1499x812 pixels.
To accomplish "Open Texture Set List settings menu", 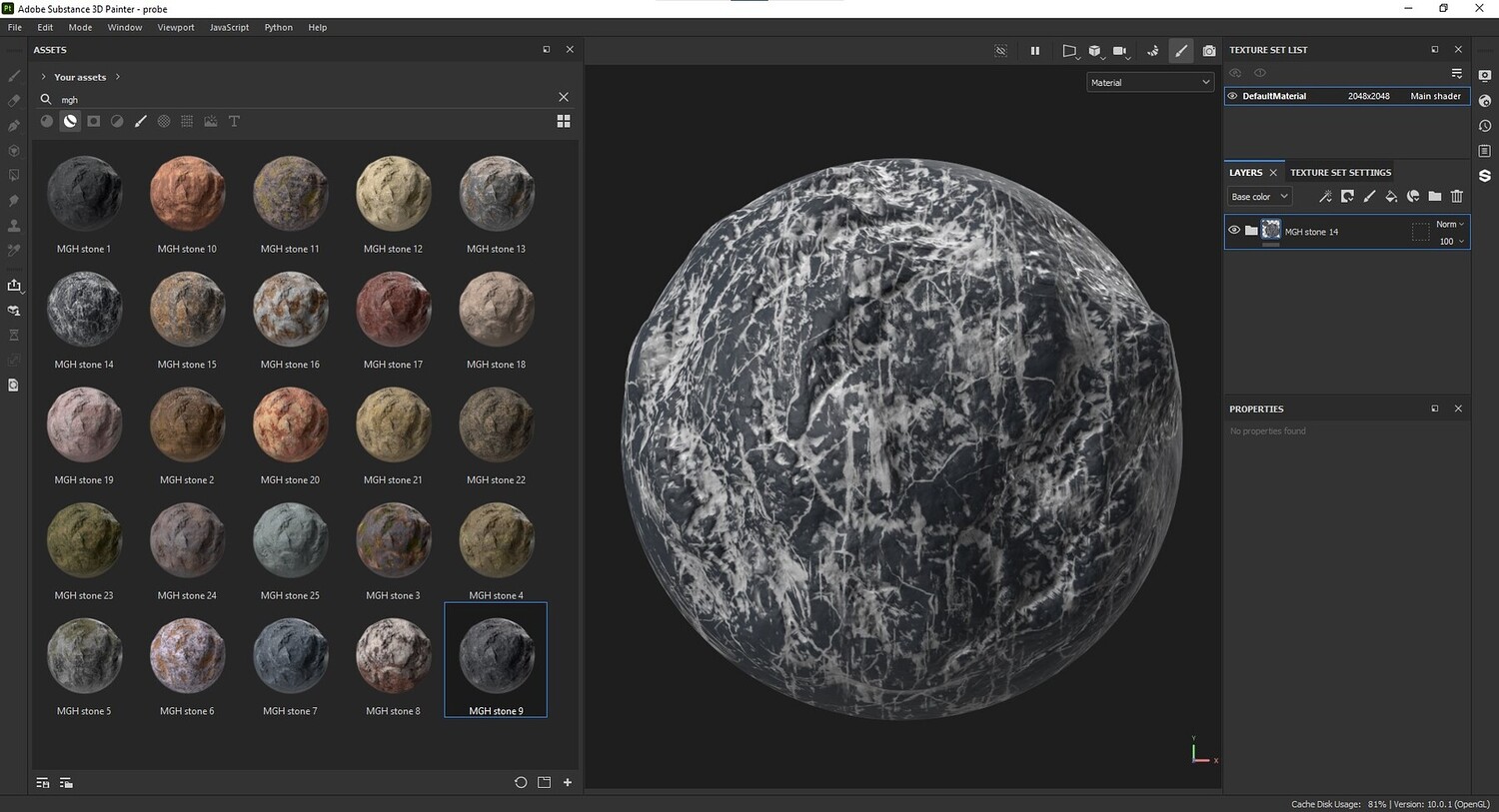I will click(x=1457, y=73).
